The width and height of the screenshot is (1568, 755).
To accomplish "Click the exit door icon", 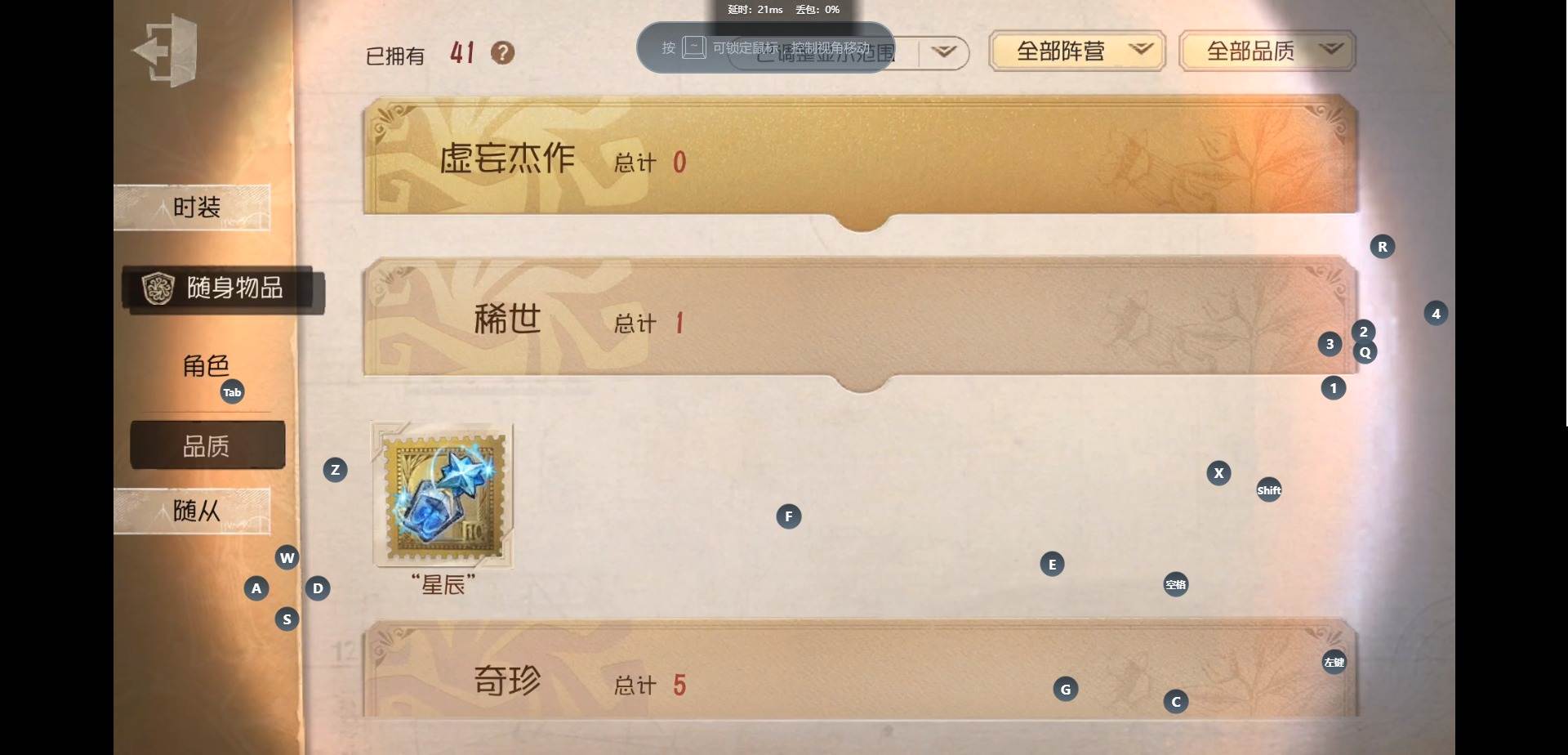I will coord(166,51).
